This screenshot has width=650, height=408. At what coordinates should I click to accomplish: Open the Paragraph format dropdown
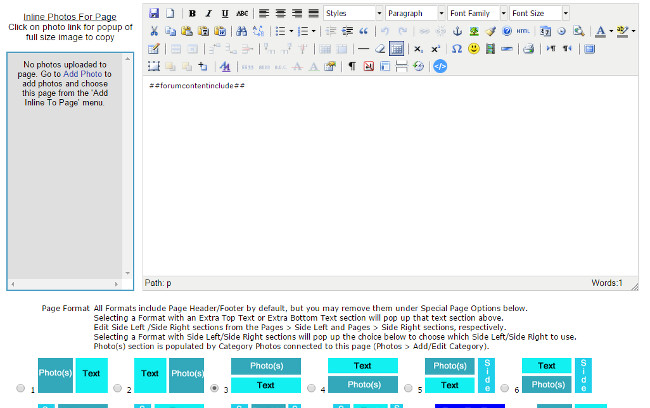414,13
